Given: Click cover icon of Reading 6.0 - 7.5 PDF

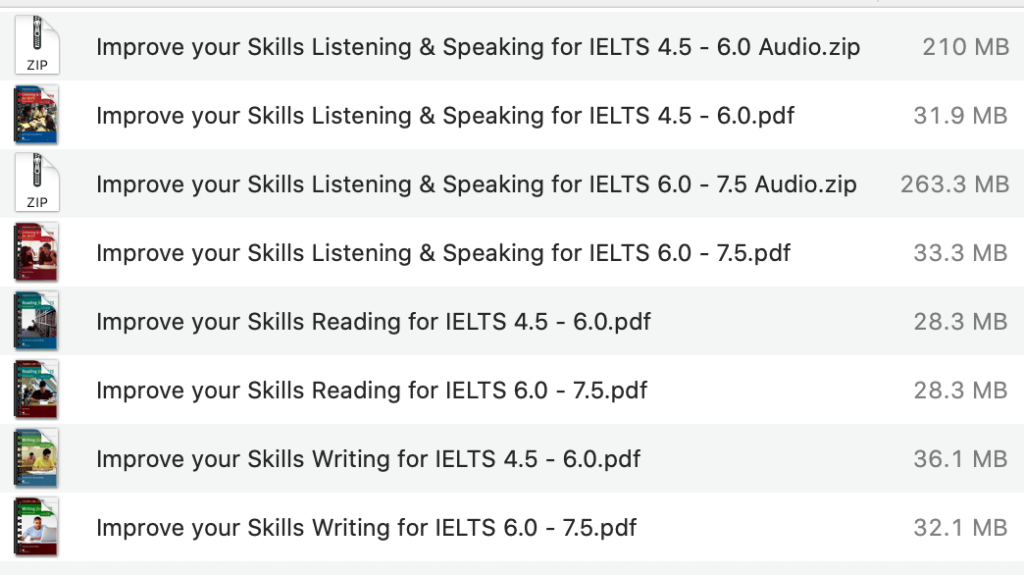Looking at the screenshot, I should [x=37, y=390].
